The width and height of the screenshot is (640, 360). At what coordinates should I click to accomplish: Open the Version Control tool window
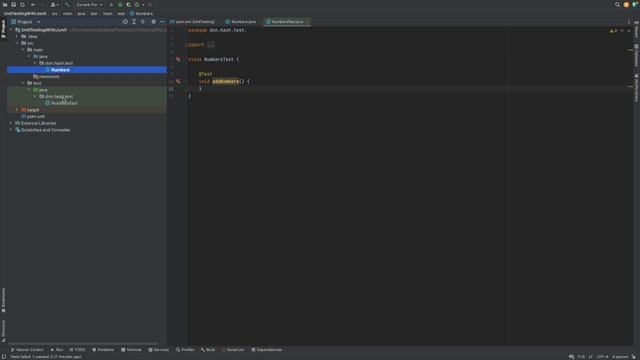[x=27, y=350]
